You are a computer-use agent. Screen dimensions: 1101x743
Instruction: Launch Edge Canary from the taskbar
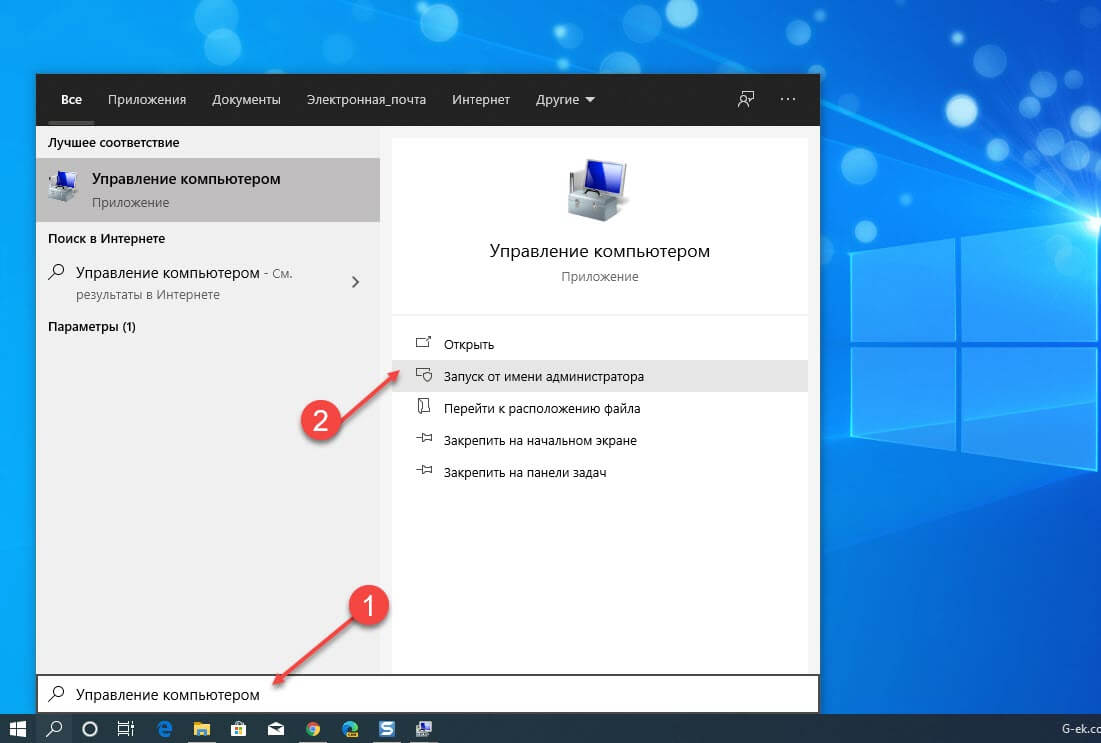[350, 729]
